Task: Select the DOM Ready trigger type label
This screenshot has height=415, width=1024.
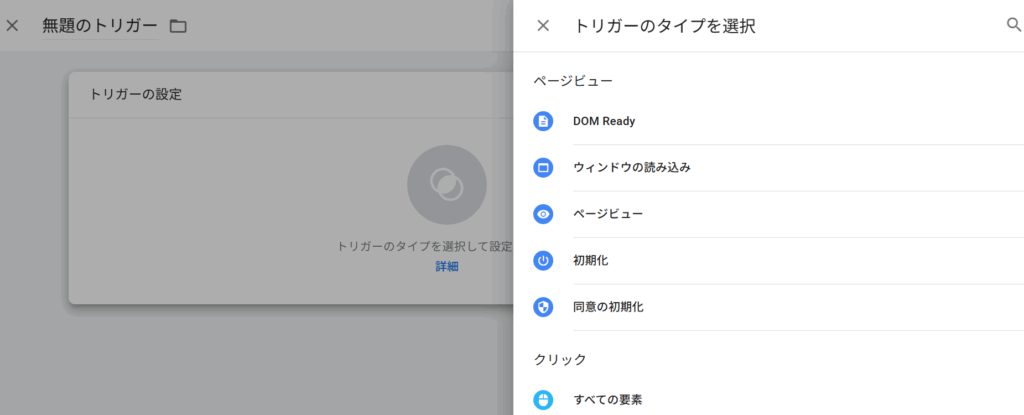Action: (x=604, y=121)
